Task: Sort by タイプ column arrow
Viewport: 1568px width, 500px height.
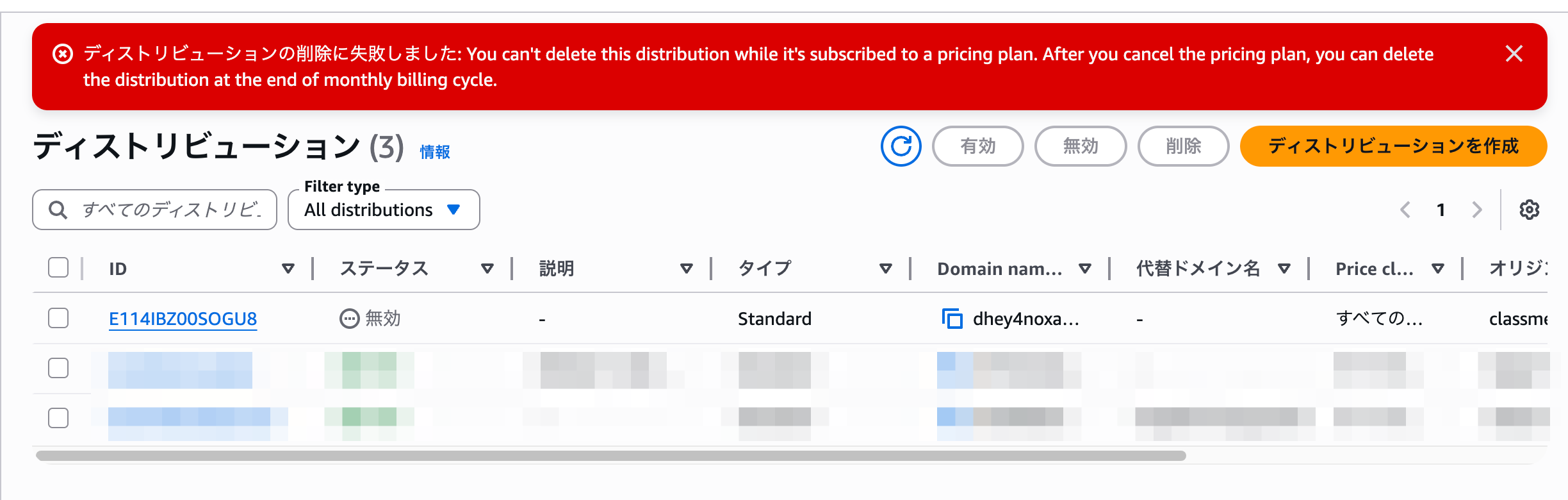Action: pos(886,269)
